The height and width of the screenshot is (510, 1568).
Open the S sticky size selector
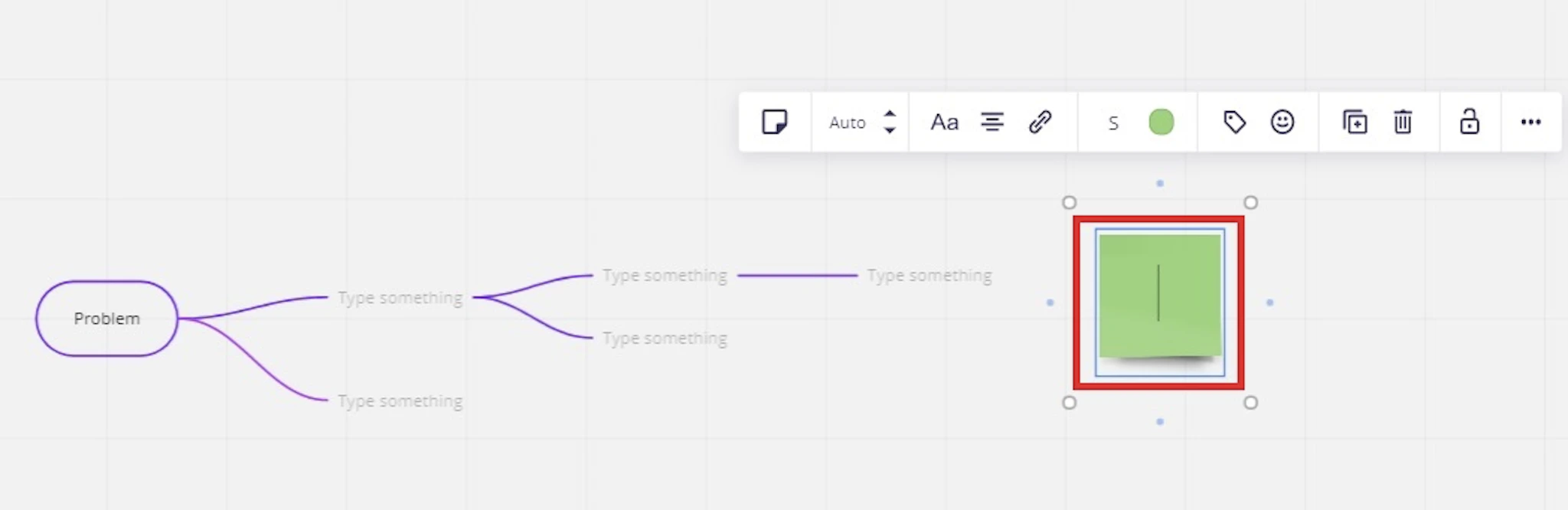tap(1113, 123)
